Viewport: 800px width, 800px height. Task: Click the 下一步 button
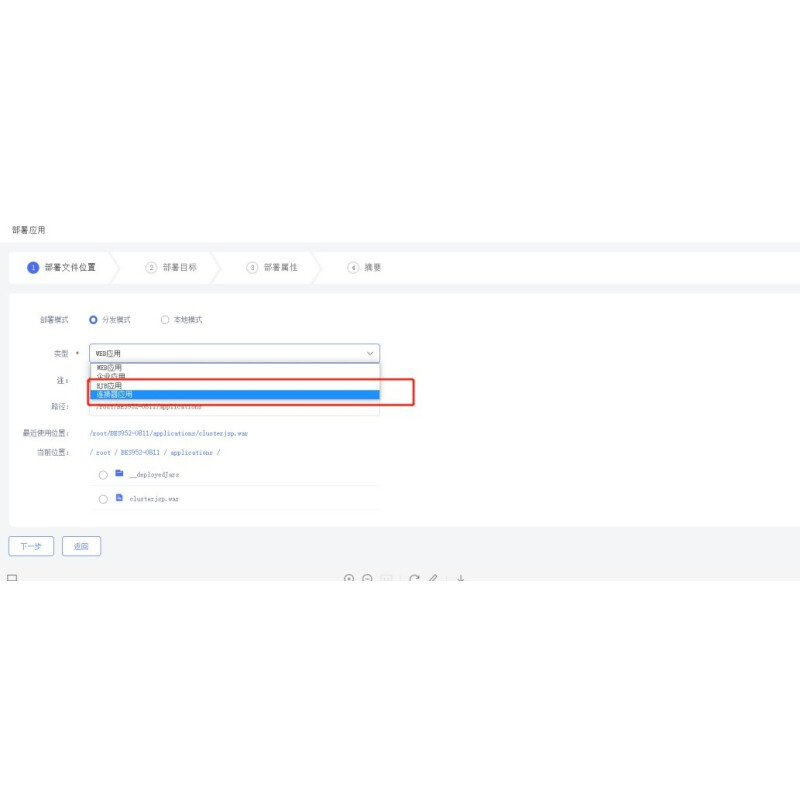coord(31,546)
